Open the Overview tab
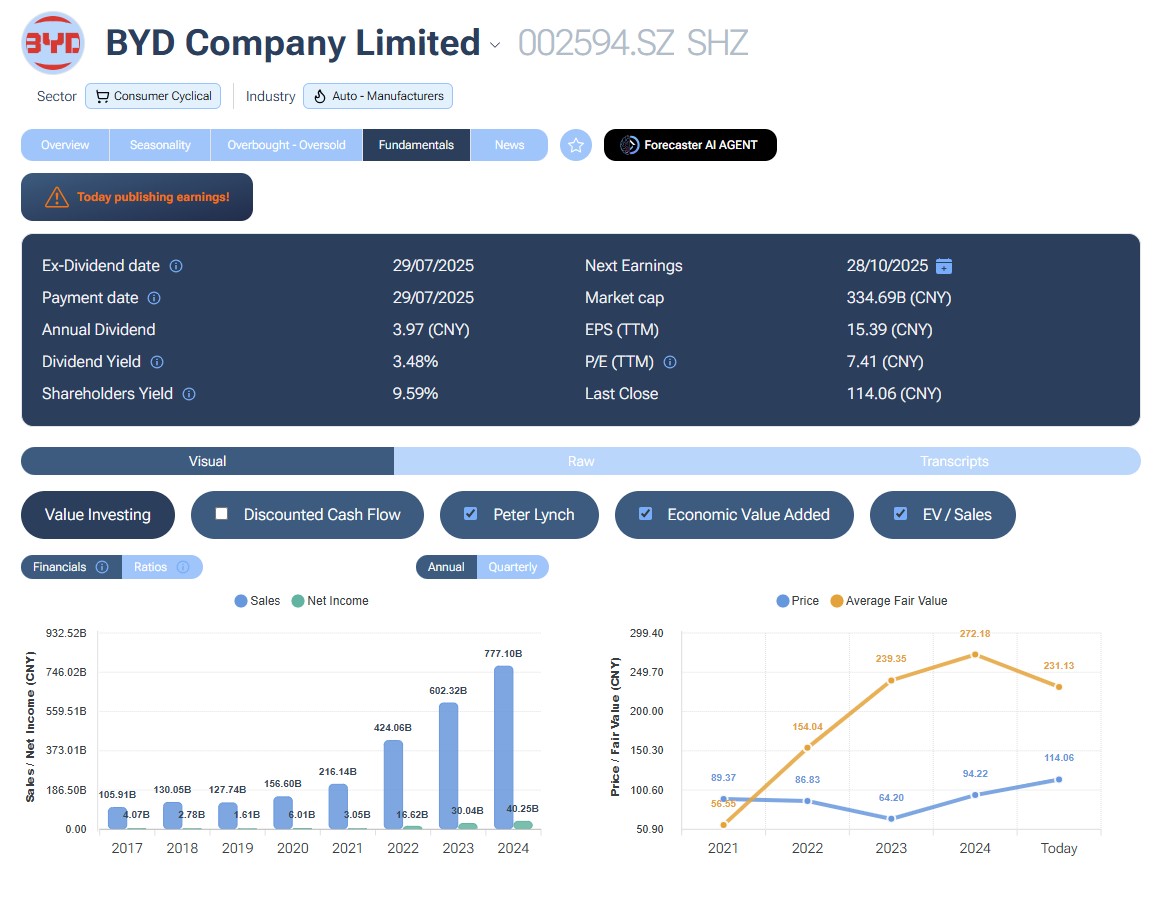This screenshot has height=909, width=1167. click(x=65, y=145)
